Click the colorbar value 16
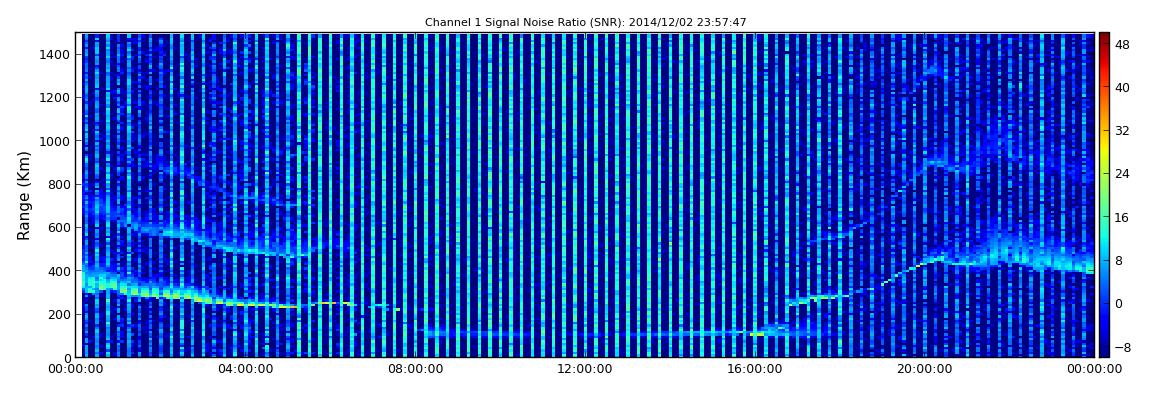 1122,217
